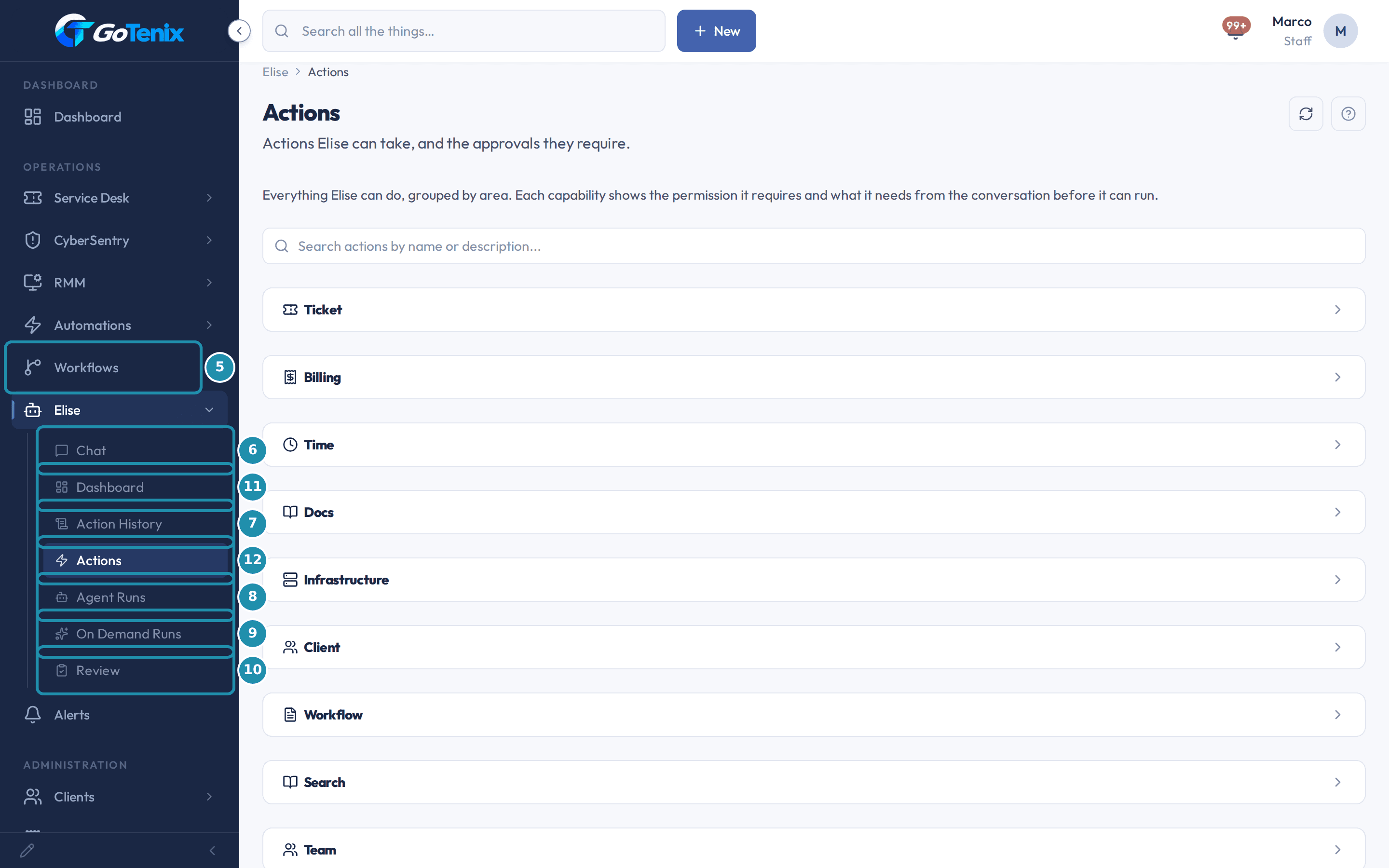
Task: Open Review under Elise
Action: tap(136, 670)
